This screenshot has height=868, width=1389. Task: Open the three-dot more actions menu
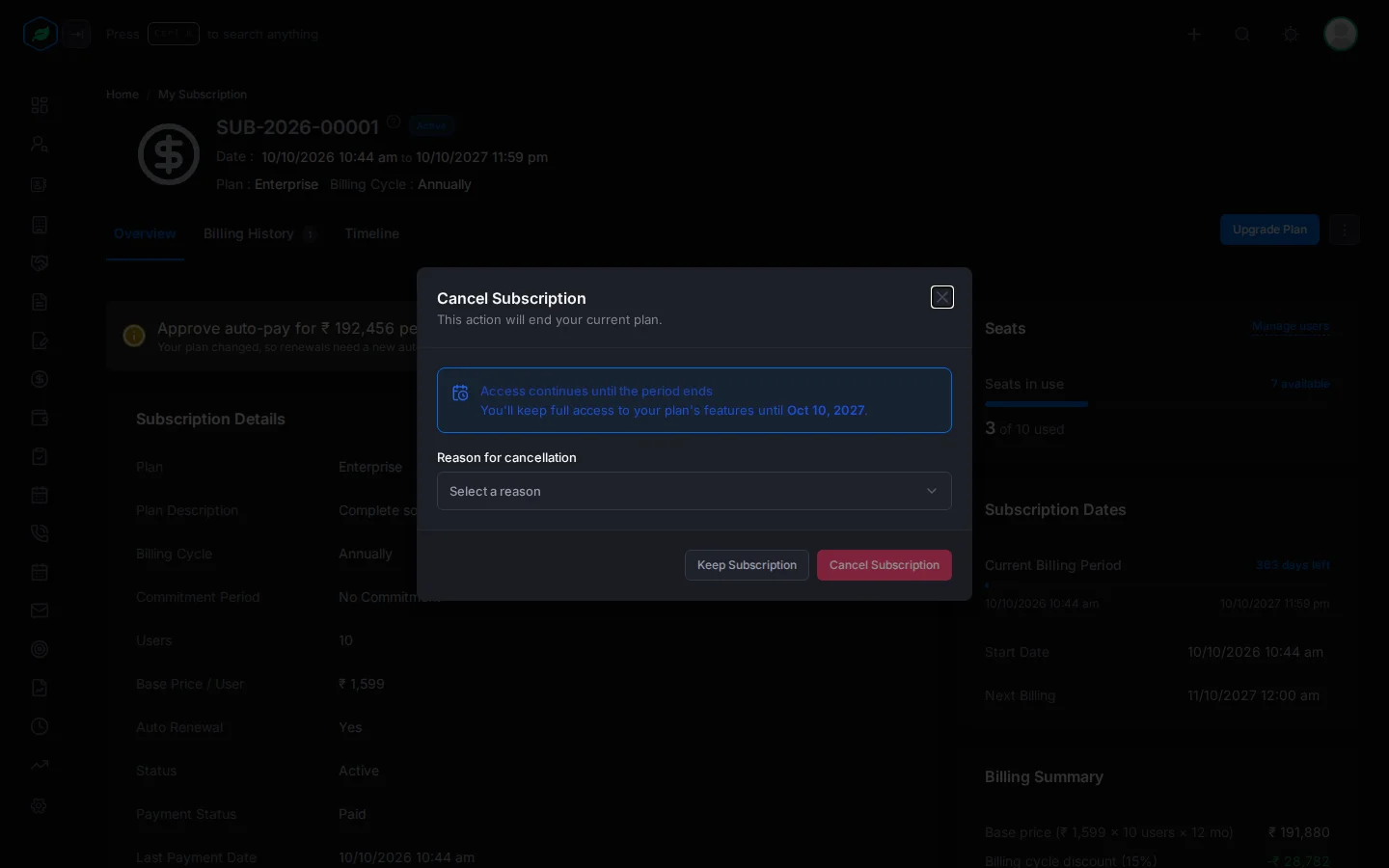[x=1344, y=230]
